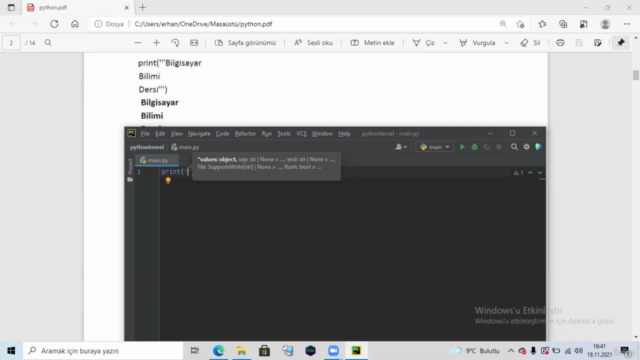Fit PDF page to width
The width and height of the screenshot is (640, 360).
(194, 43)
